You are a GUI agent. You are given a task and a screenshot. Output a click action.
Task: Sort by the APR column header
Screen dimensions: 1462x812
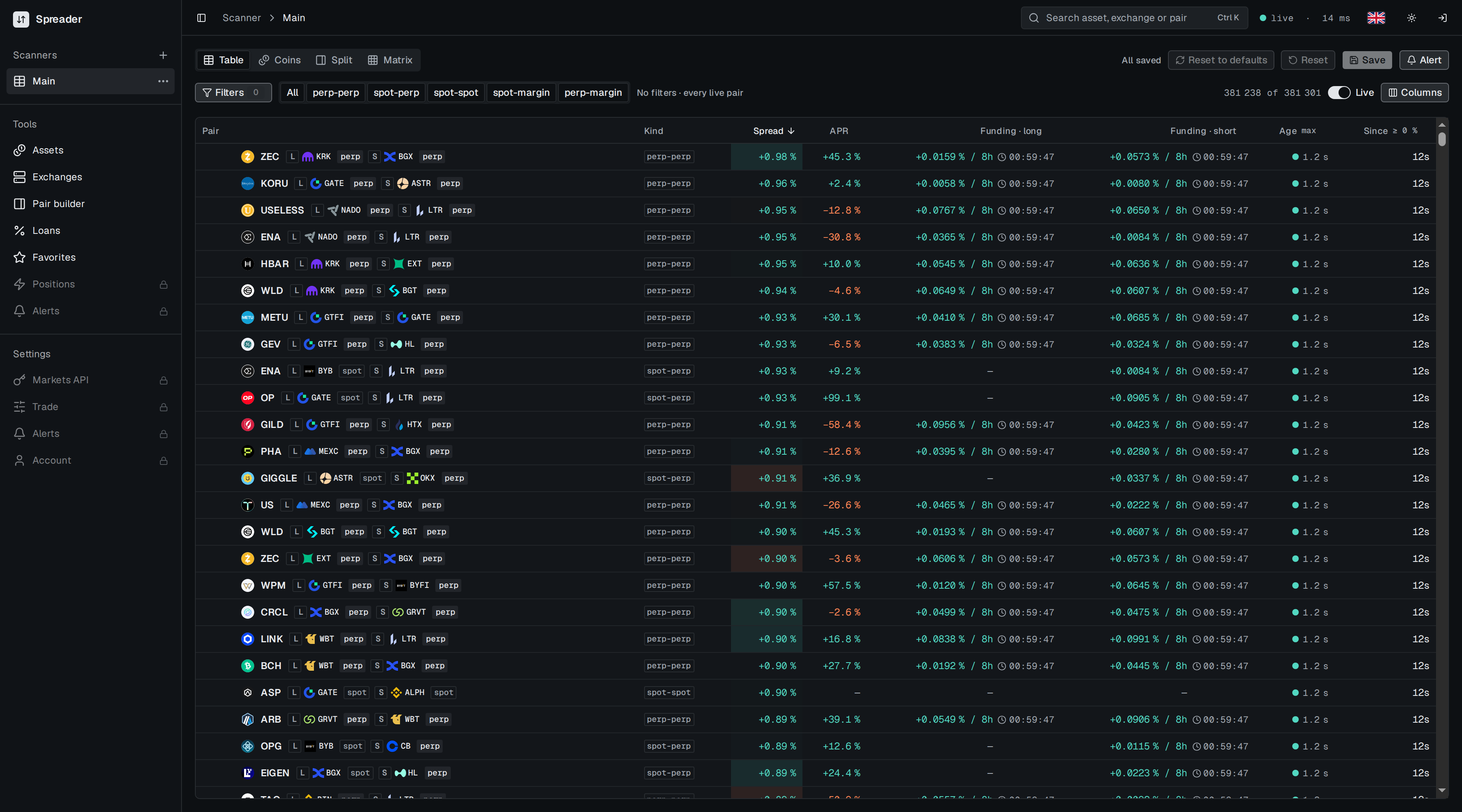[839, 130]
